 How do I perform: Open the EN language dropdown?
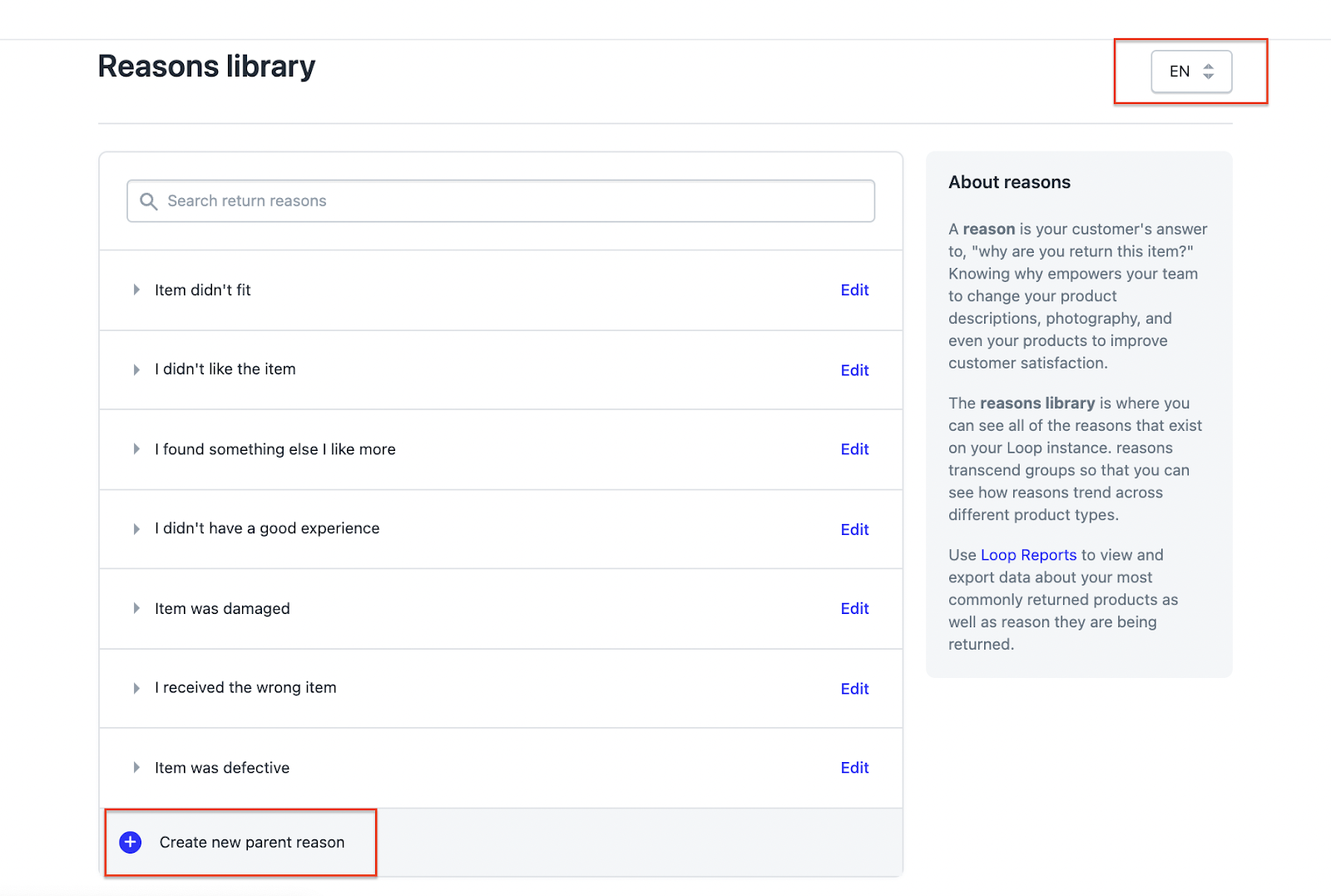(1190, 72)
